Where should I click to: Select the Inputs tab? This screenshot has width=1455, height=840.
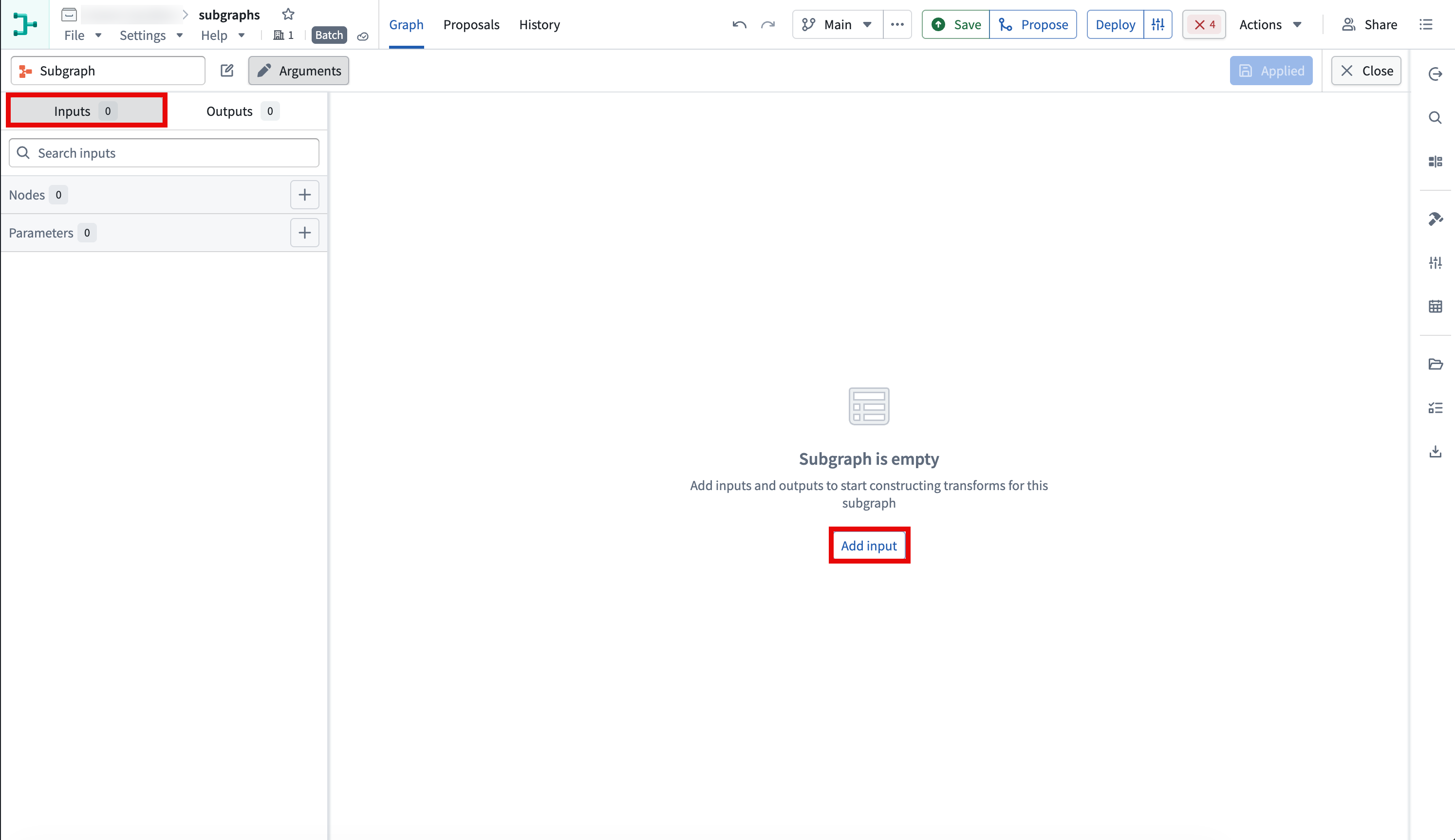(87, 111)
